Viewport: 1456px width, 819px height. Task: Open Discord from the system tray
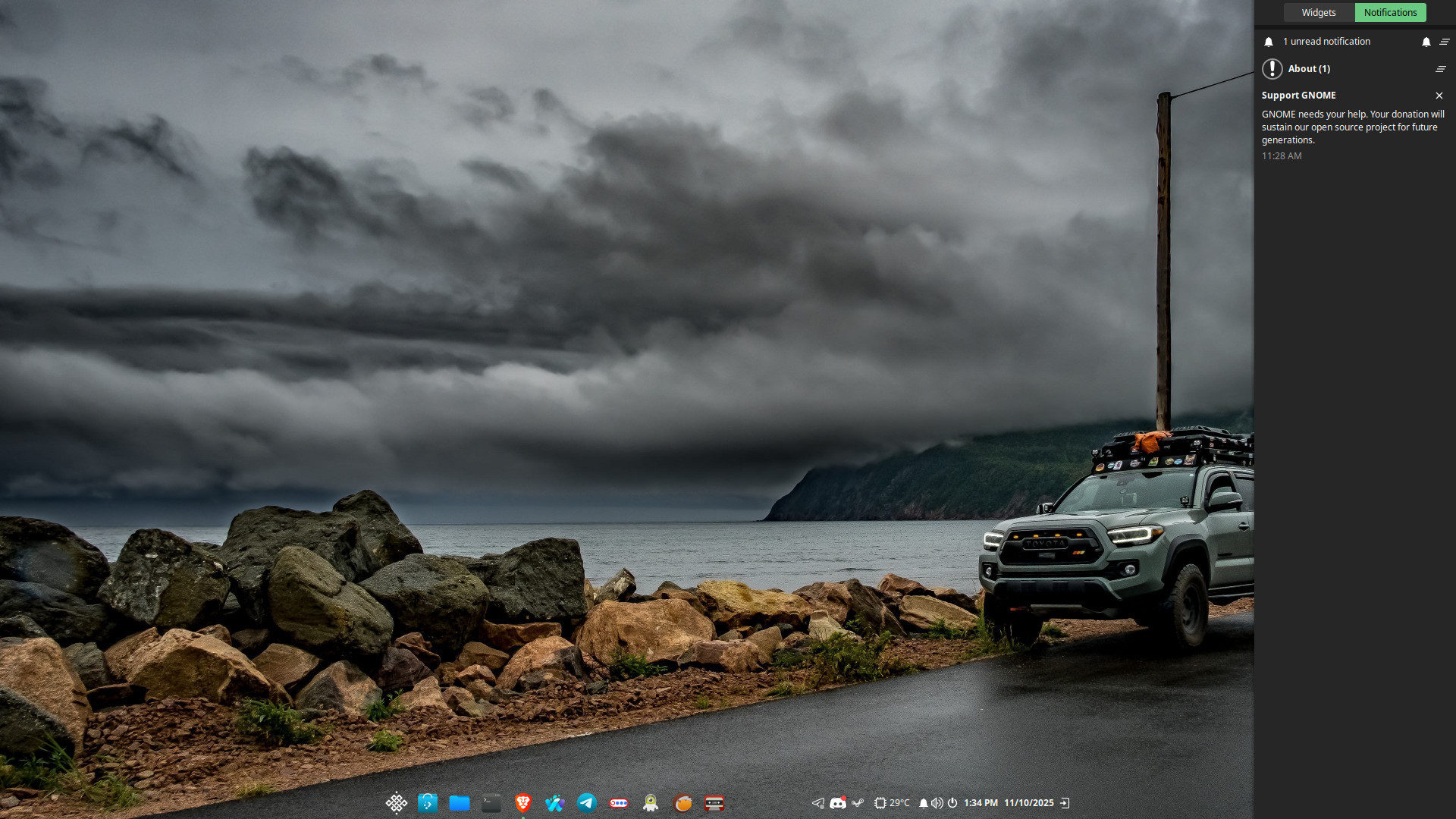(837, 803)
